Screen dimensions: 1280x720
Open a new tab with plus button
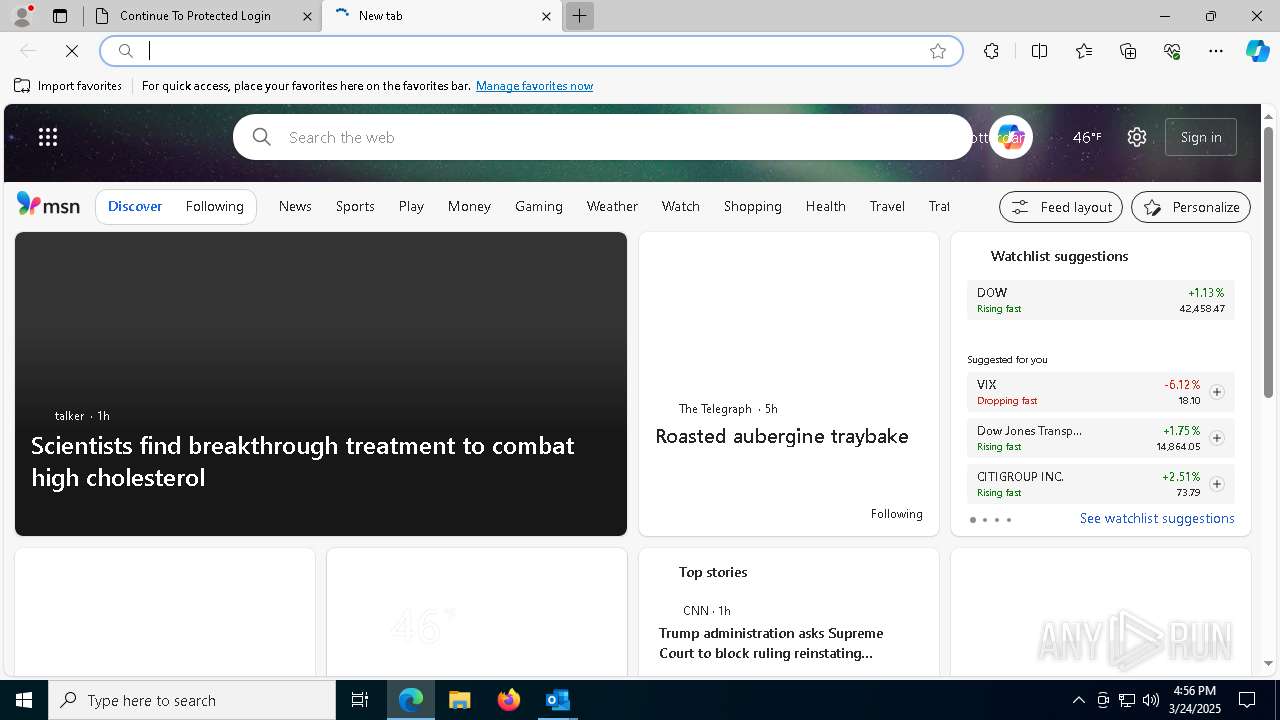click(579, 16)
